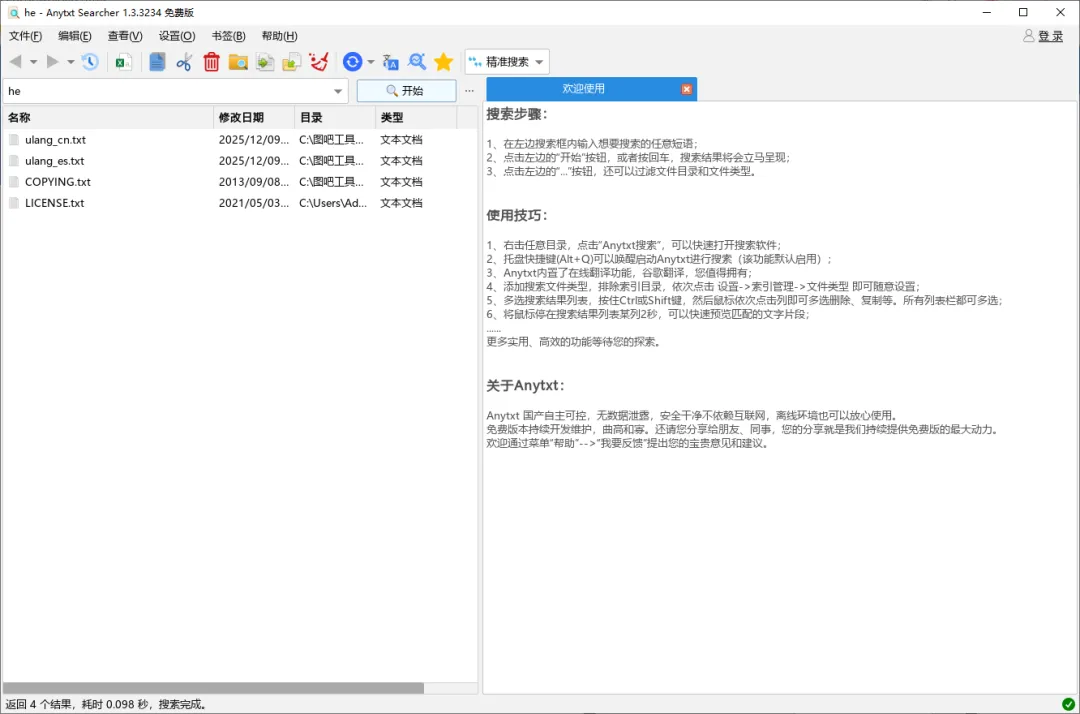This screenshot has height=714, width=1080.
Task: Click the status text 返回 4 个结果
Action: (x=39, y=704)
